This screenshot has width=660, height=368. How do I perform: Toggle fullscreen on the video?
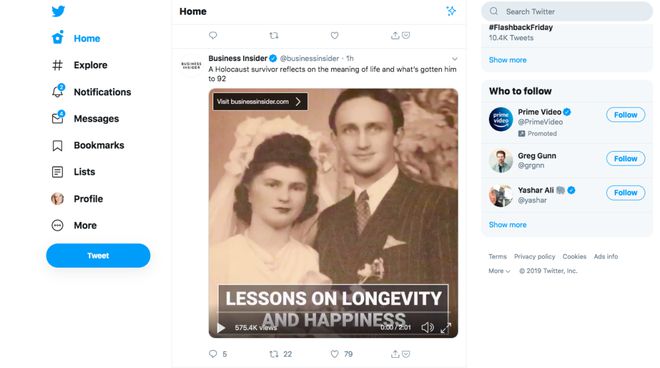(x=446, y=328)
